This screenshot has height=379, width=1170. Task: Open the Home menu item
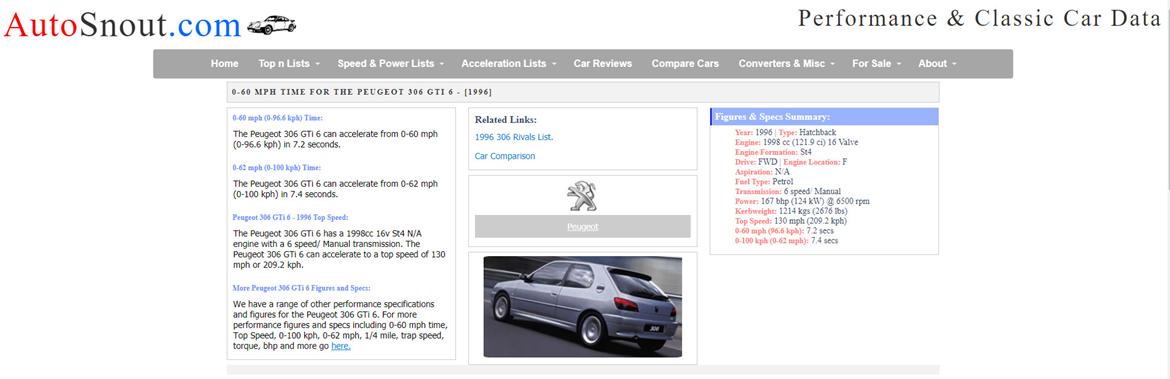(225, 63)
